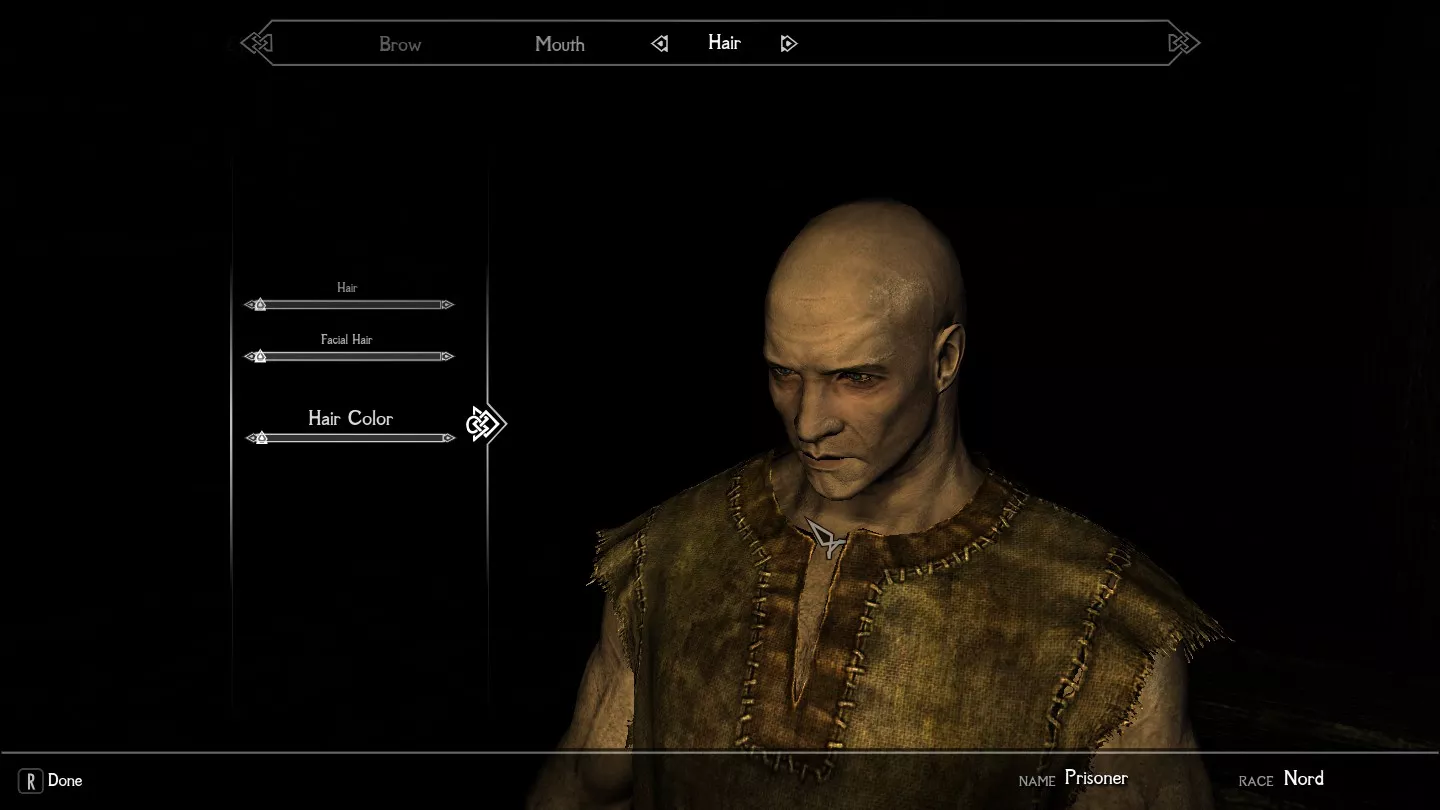Click the RACE label
The width and height of the screenshot is (1440, 810).
[x=1256, y=781]
